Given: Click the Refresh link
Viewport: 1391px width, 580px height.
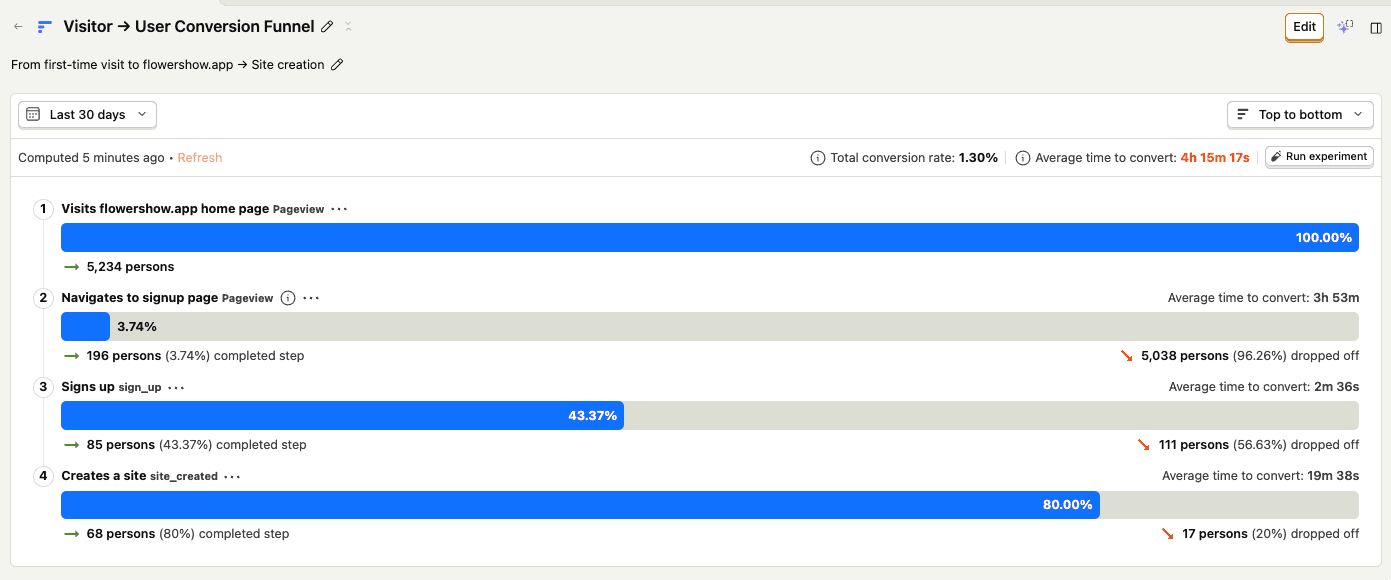Looking at the screenshot, I should 200,158.
